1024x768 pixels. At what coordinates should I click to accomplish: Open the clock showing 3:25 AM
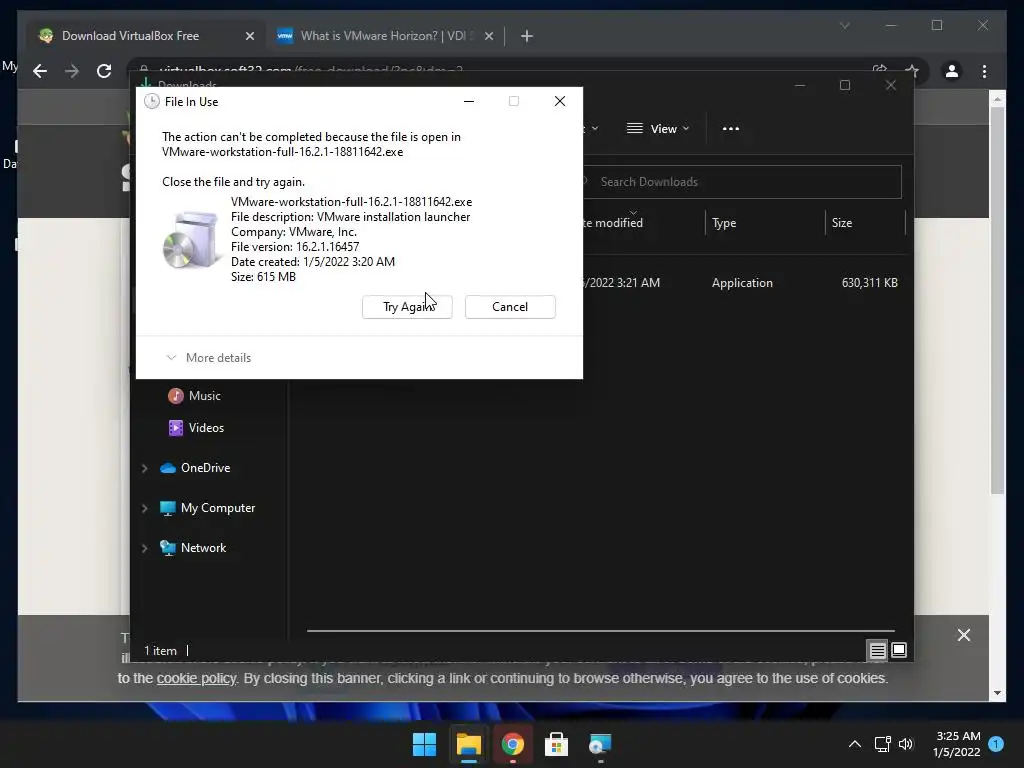pyautogui.click(x=957, y=744)
